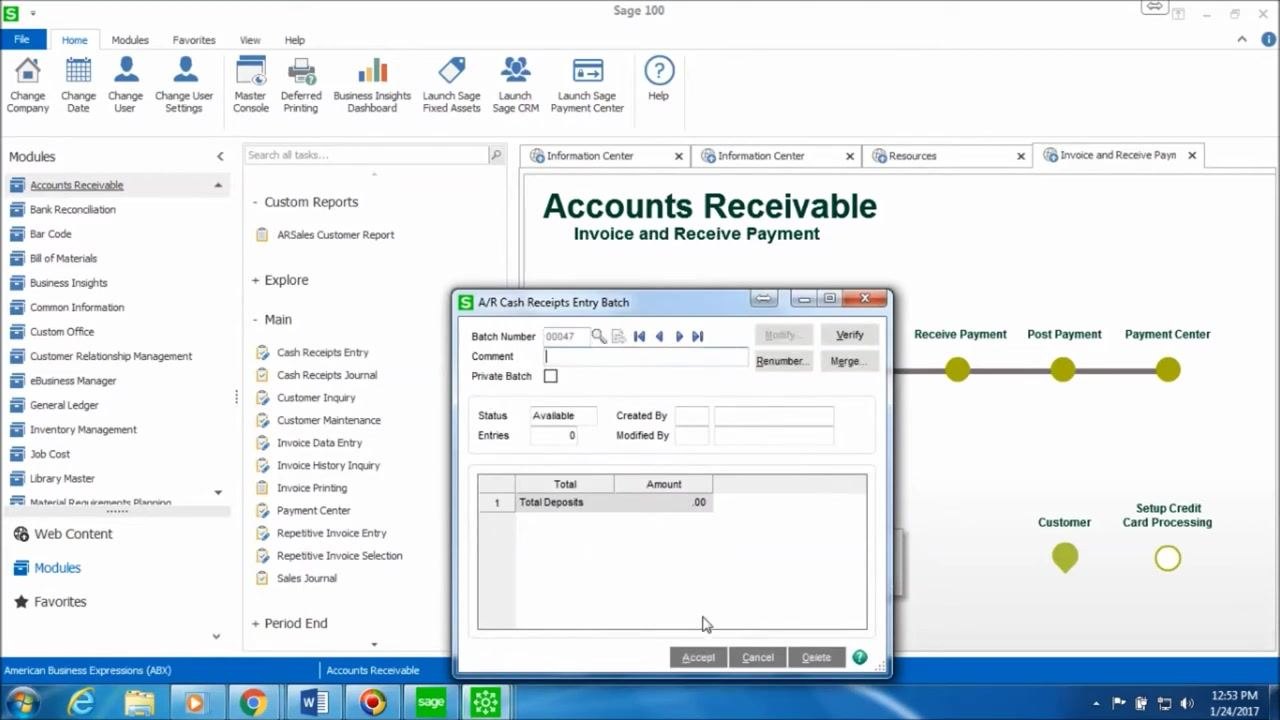This screenshot has height=720, width=1280.
Task: Click the Comment input field
Action: [x=646, y=356]
